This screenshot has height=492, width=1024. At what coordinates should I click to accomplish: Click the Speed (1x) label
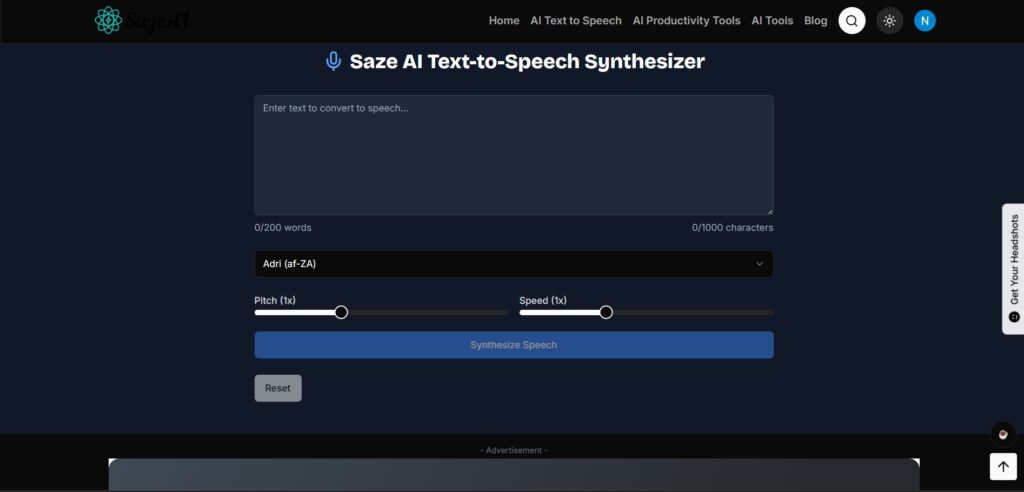(x=543, y=300)
